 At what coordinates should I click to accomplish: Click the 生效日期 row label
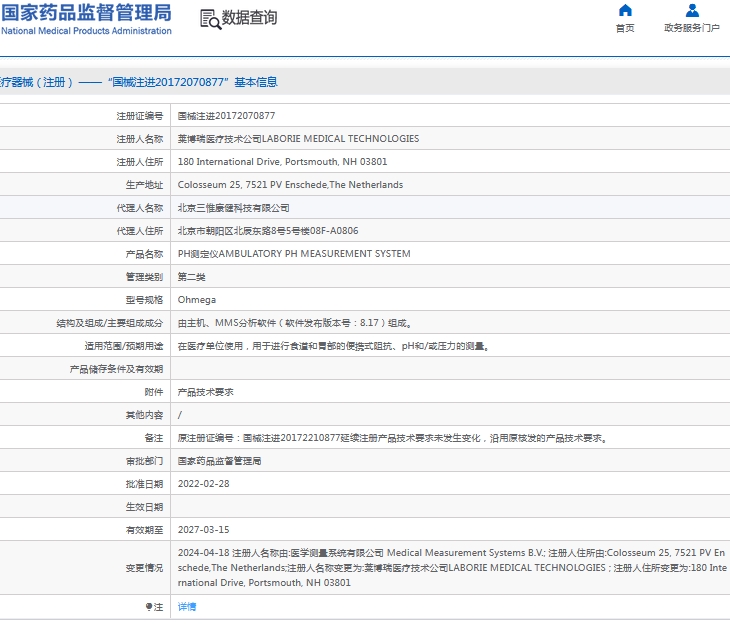pyautogui.click(x=144, y=507)
